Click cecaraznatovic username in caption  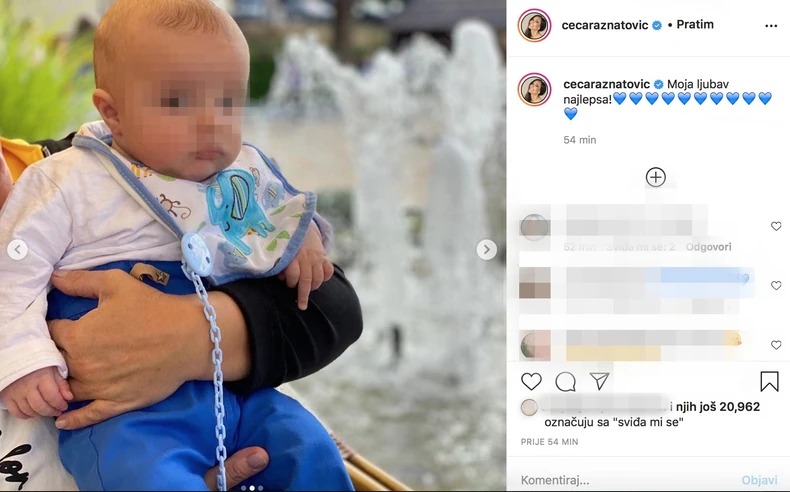pos(607,84)
